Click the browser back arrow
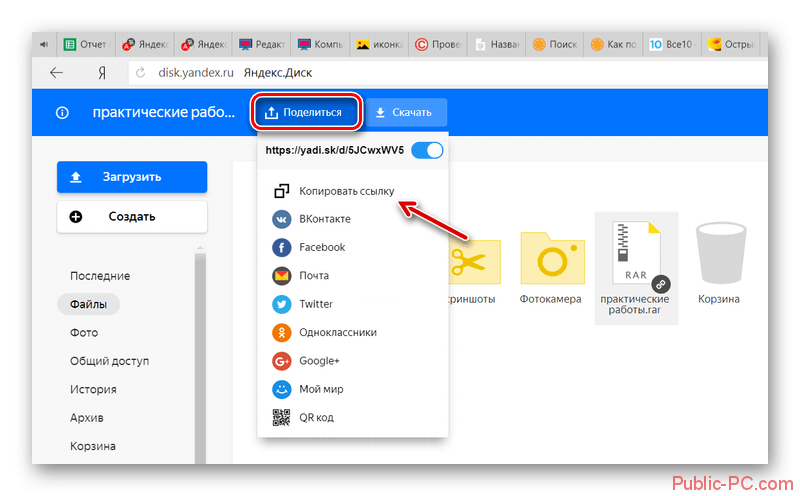The width and height of the screenshot is (800, 496). tap(56, 73)
